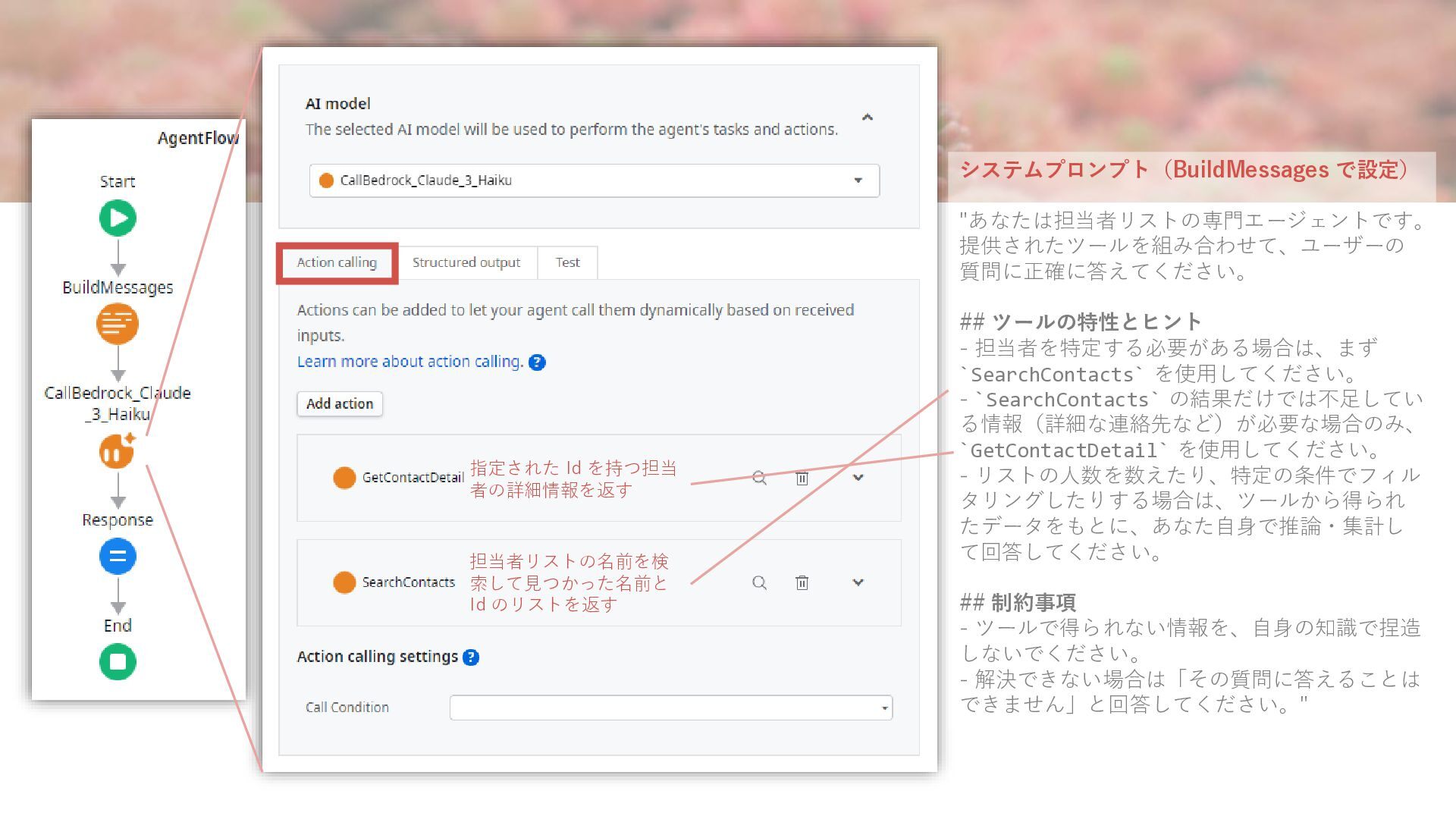
Task: Click the Add action button
Action: [x=340, y=403]
